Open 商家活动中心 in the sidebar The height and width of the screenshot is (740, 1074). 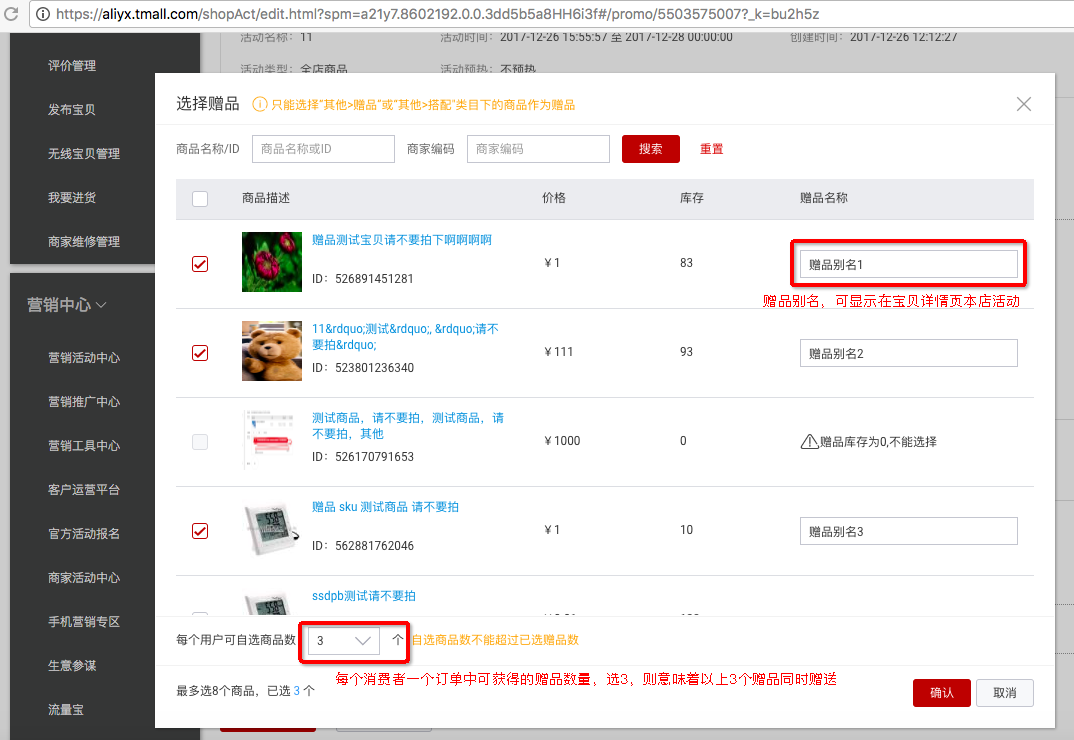click(84, 578)
